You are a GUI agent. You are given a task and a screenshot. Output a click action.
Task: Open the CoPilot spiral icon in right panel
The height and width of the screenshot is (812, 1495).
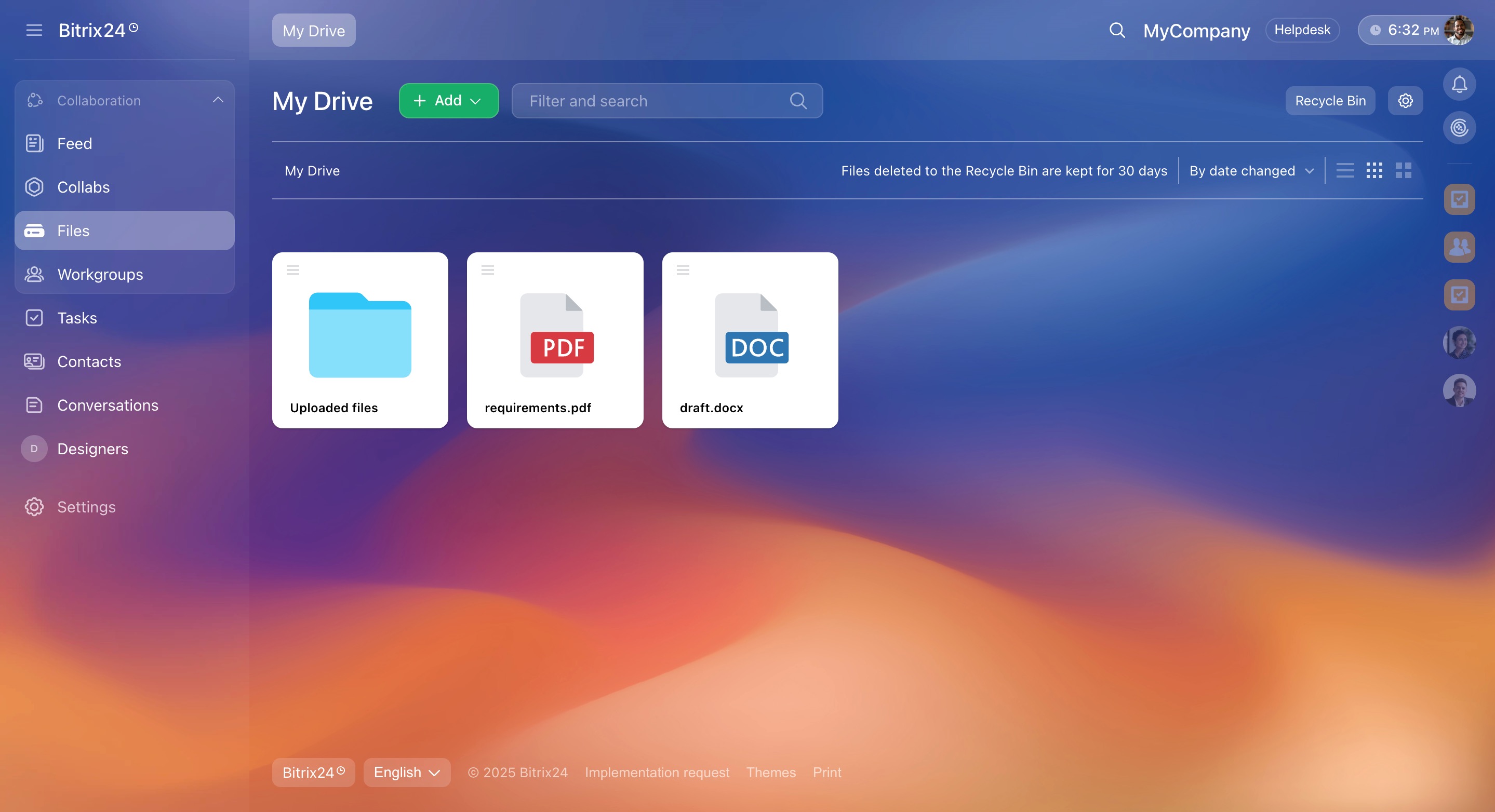(1459, 128)
